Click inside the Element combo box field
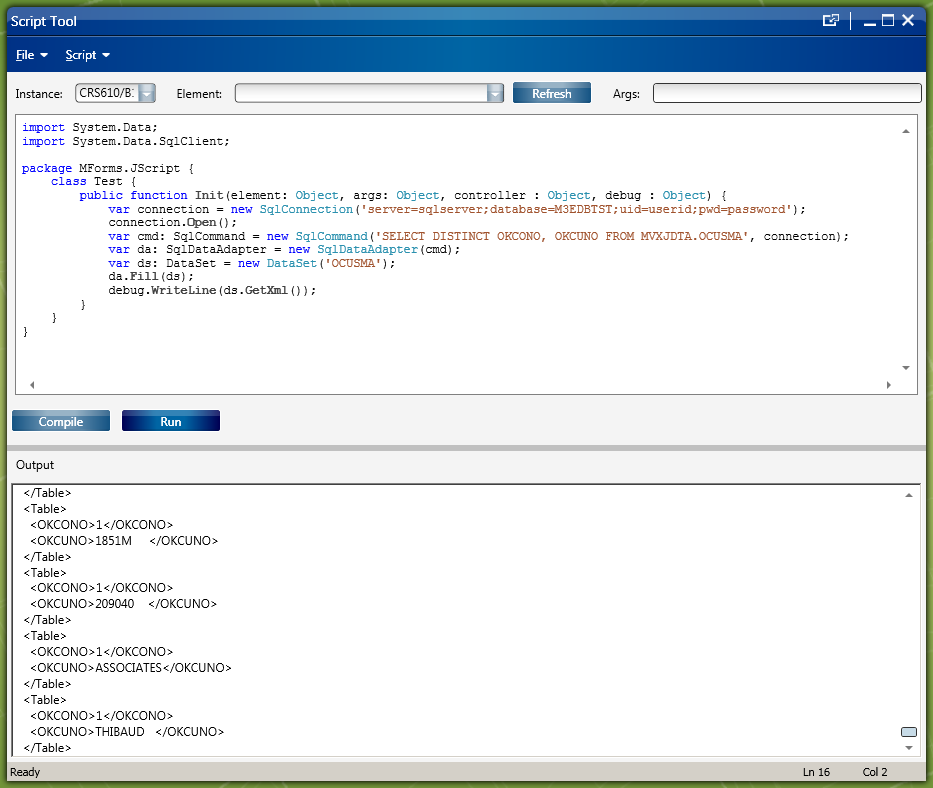This screenshot has height=788, width=933. pyautogui.click(x=360, y=93)
